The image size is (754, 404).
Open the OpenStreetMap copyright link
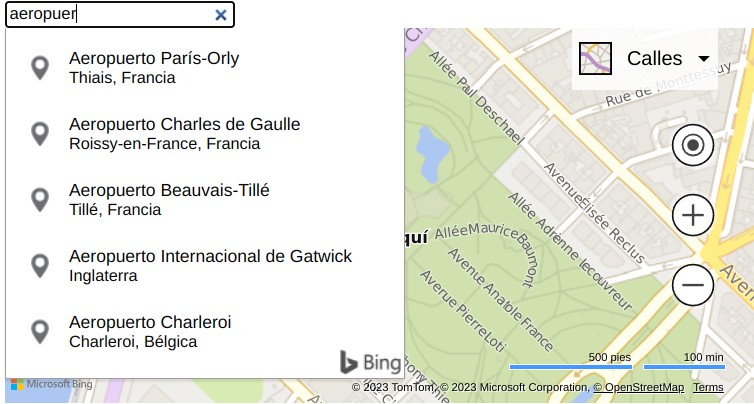[x=640, y=388]
